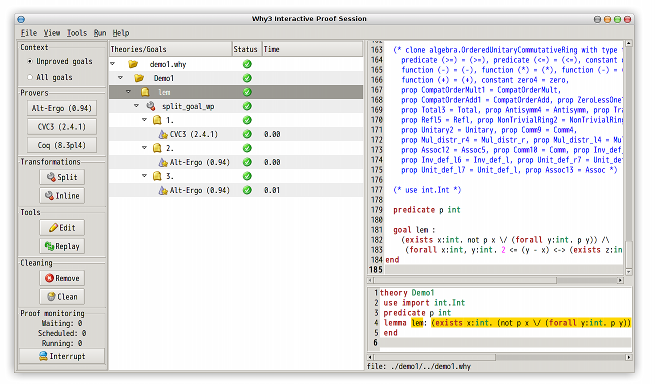
Task: Run the Alt-Ergo (0.94) prover
Action: (62, 108)
